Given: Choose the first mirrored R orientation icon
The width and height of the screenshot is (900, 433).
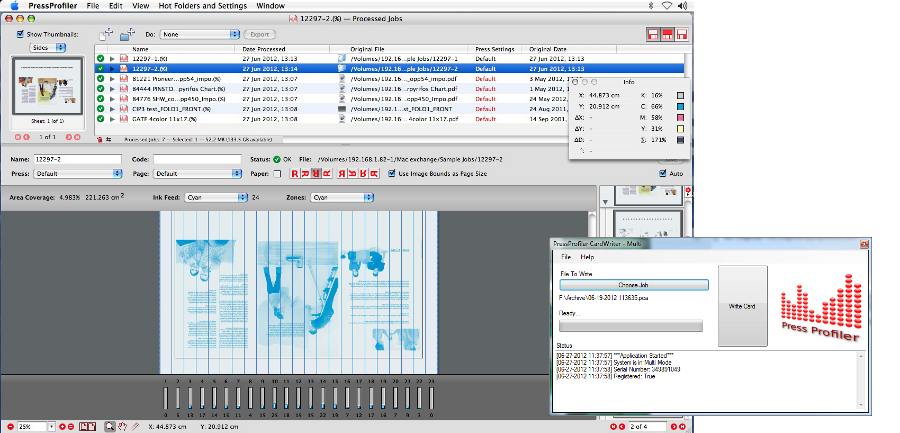Looking at the screenshot, I should pos(342,173).
